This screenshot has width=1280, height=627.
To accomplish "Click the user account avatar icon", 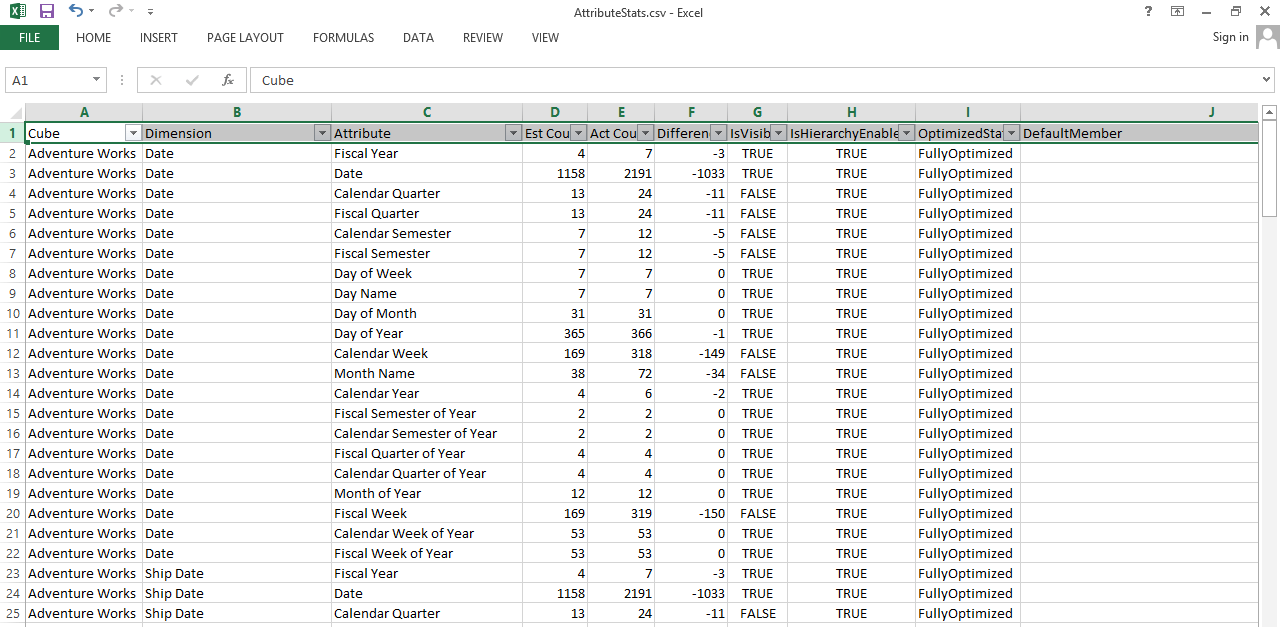I will tap(1267, 37).
